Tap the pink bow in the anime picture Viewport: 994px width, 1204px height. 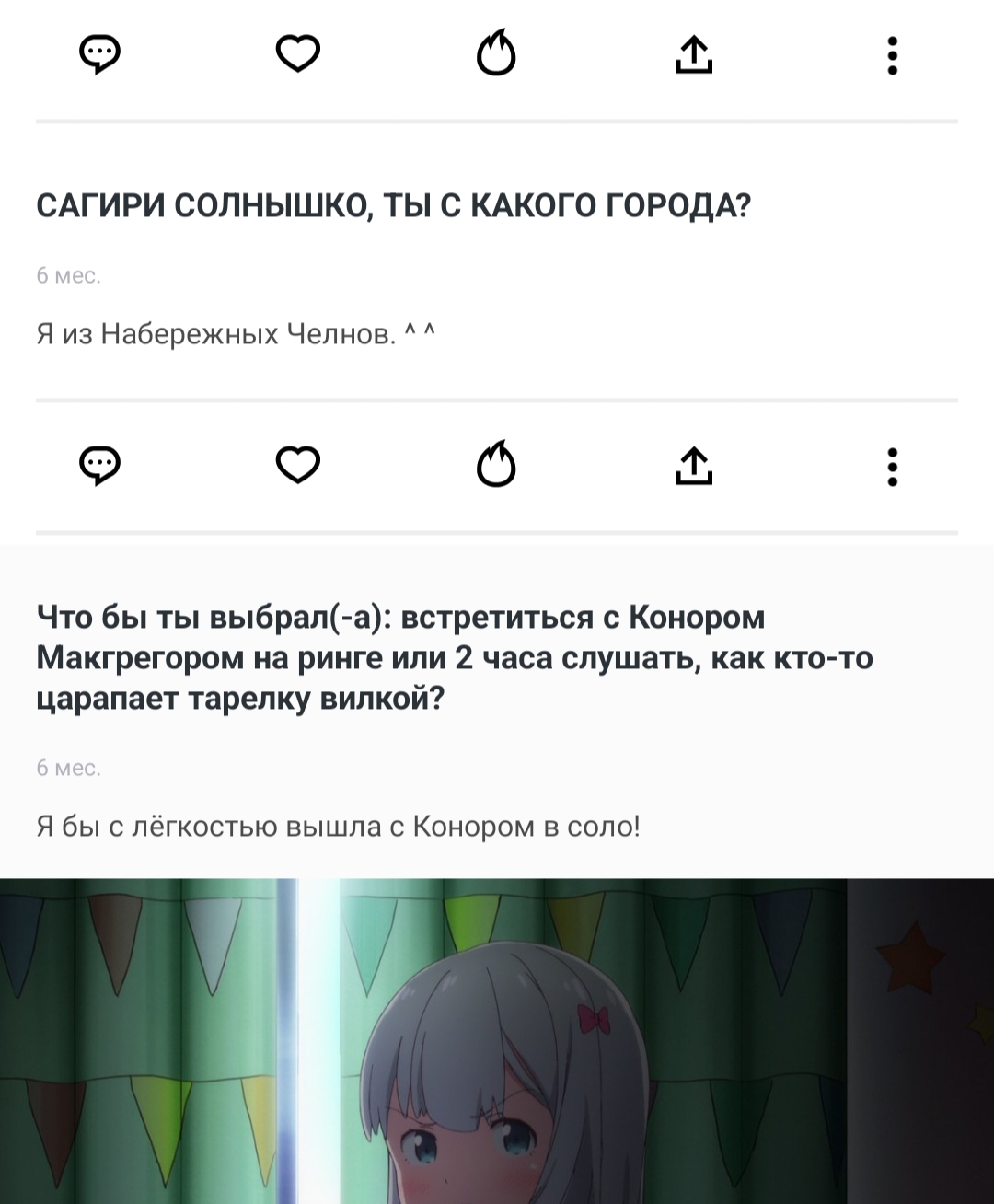[593, 1017]
